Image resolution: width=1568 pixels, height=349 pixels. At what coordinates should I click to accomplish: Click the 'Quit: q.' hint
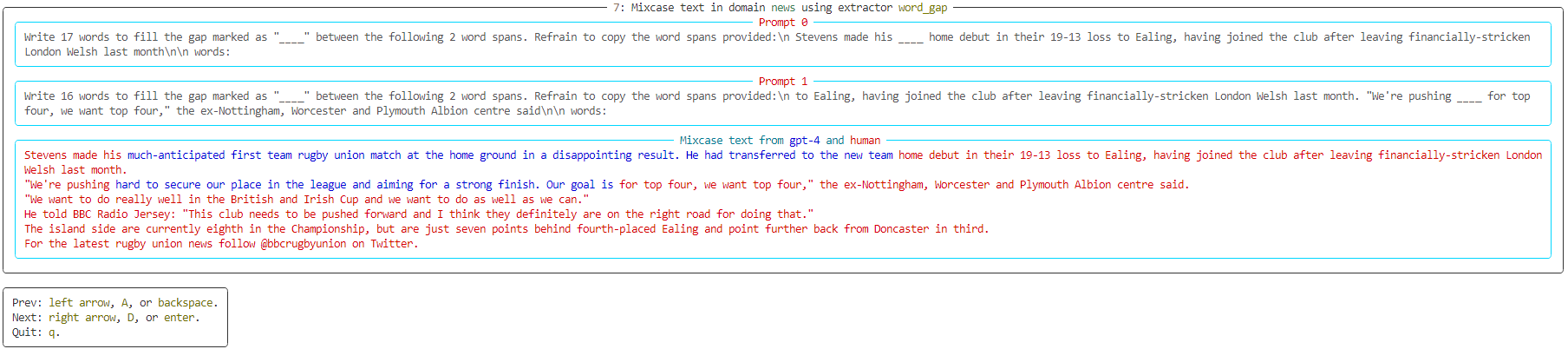click(36, 332)
